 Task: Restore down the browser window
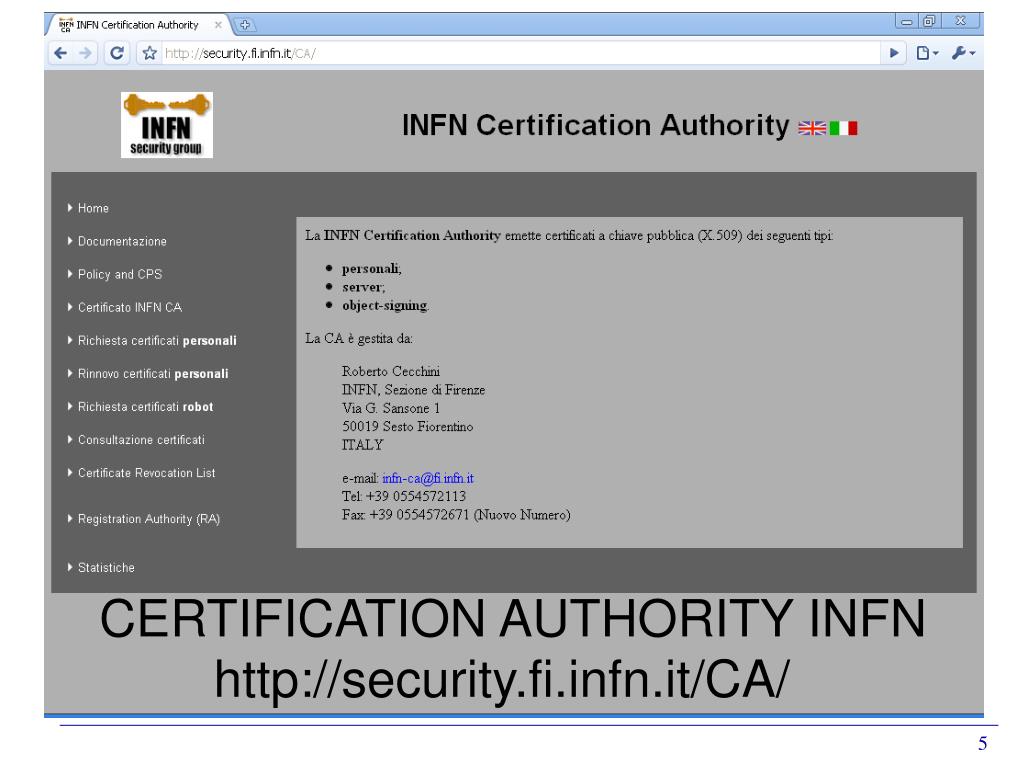click(929, 21)
